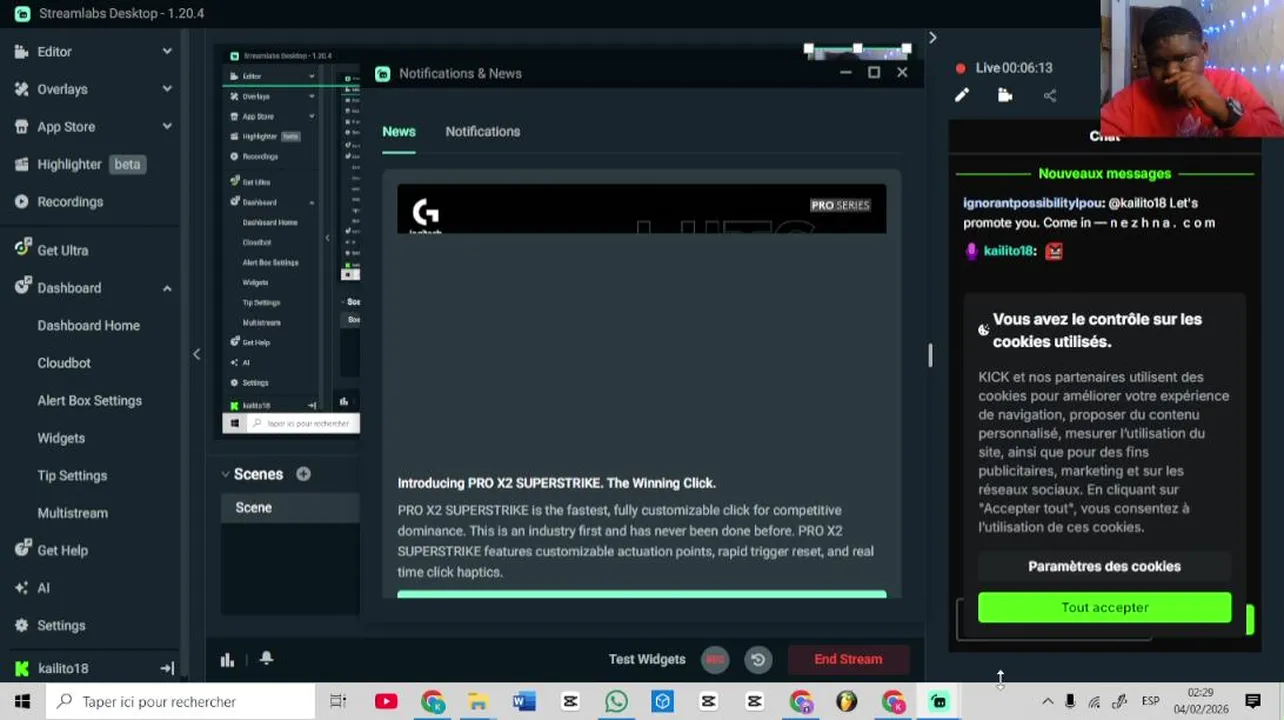Click the share icon in chat header
Viewport: 1284px width, 720px height.
(1049, 95)
